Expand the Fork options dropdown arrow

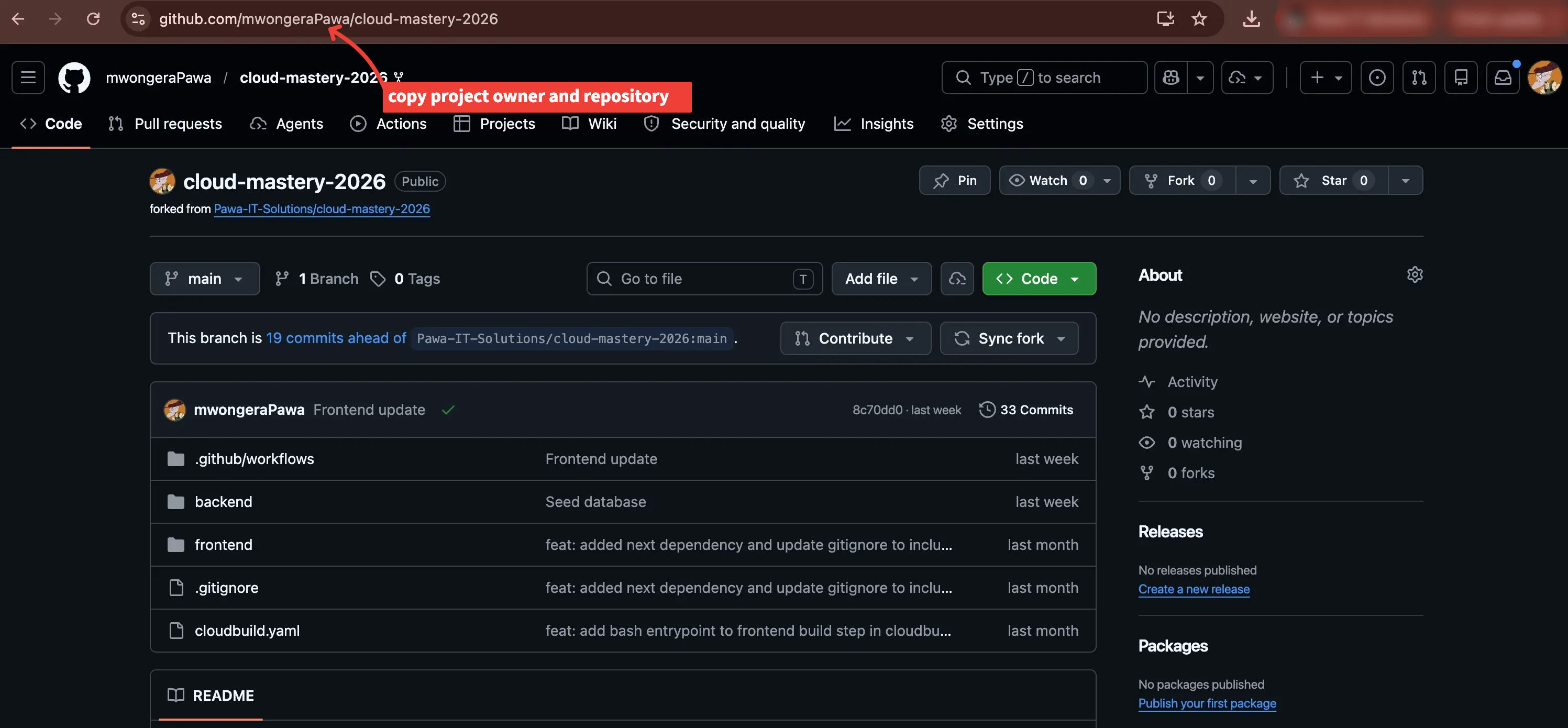pos(1253,181)
